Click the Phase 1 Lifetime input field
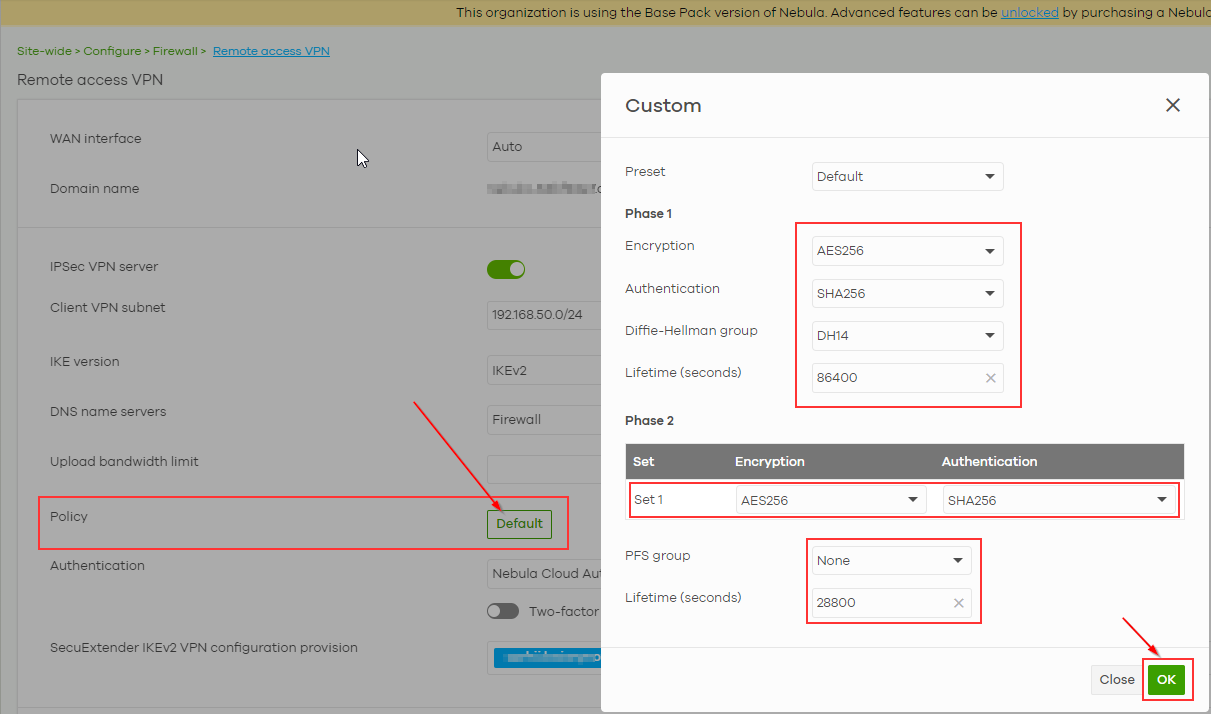 (895, 378)
